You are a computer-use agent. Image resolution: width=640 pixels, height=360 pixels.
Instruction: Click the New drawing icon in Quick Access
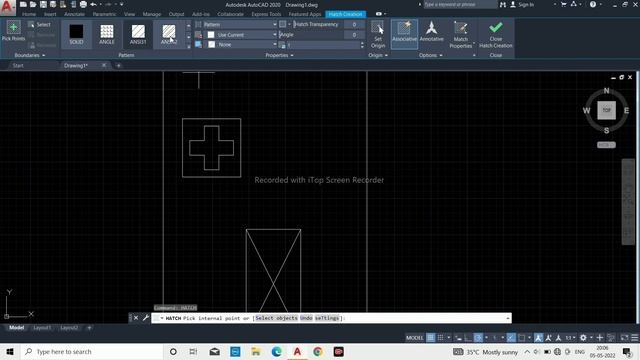pos(23,4)
